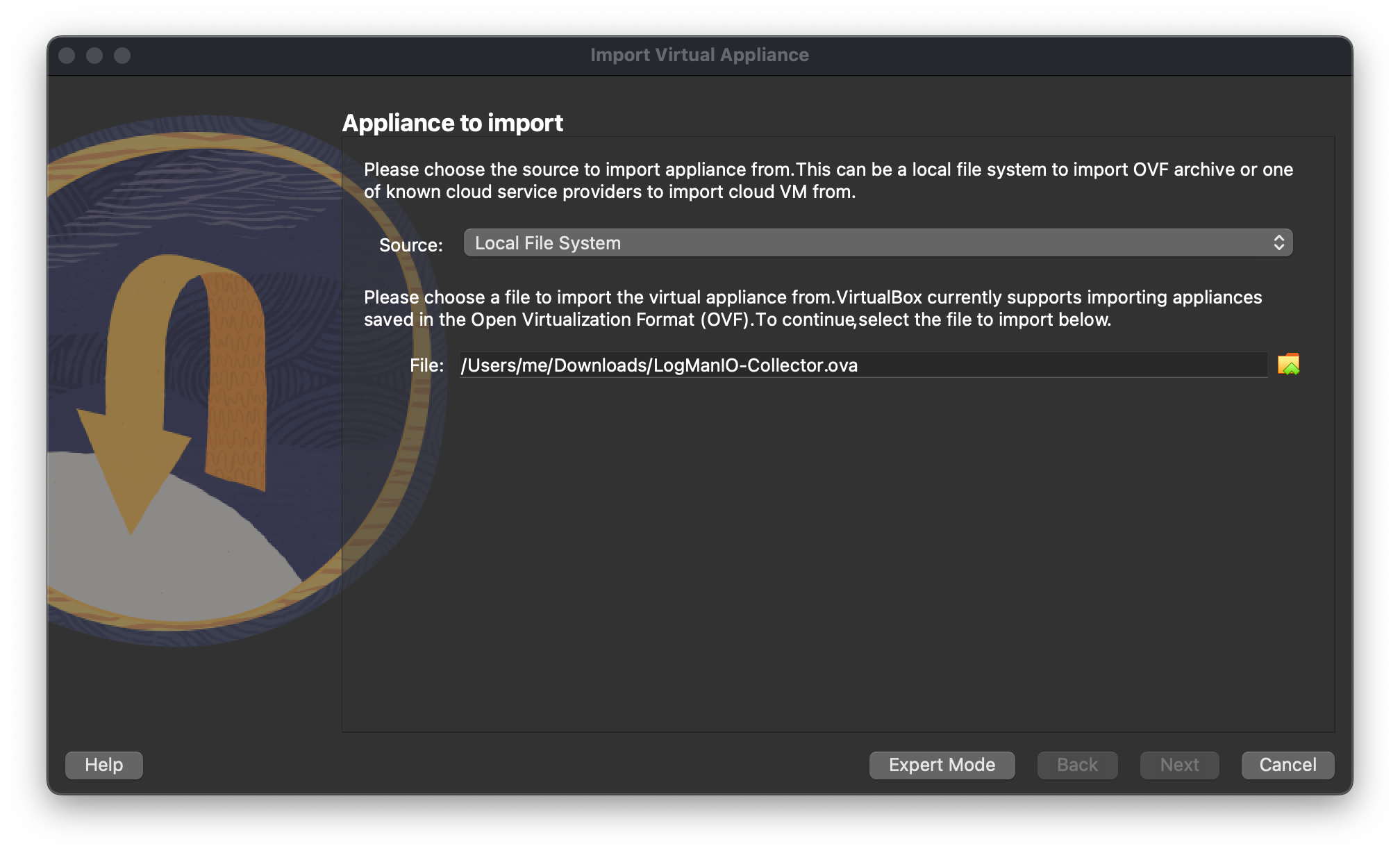Click the source selection description text
The image size is (1400, 853).
(x=828, y=181)
